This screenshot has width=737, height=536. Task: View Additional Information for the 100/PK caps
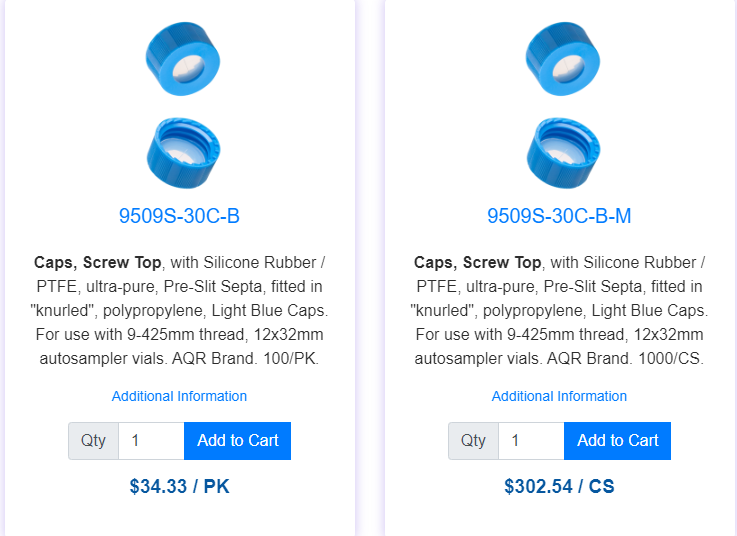(x=179, y=396)
